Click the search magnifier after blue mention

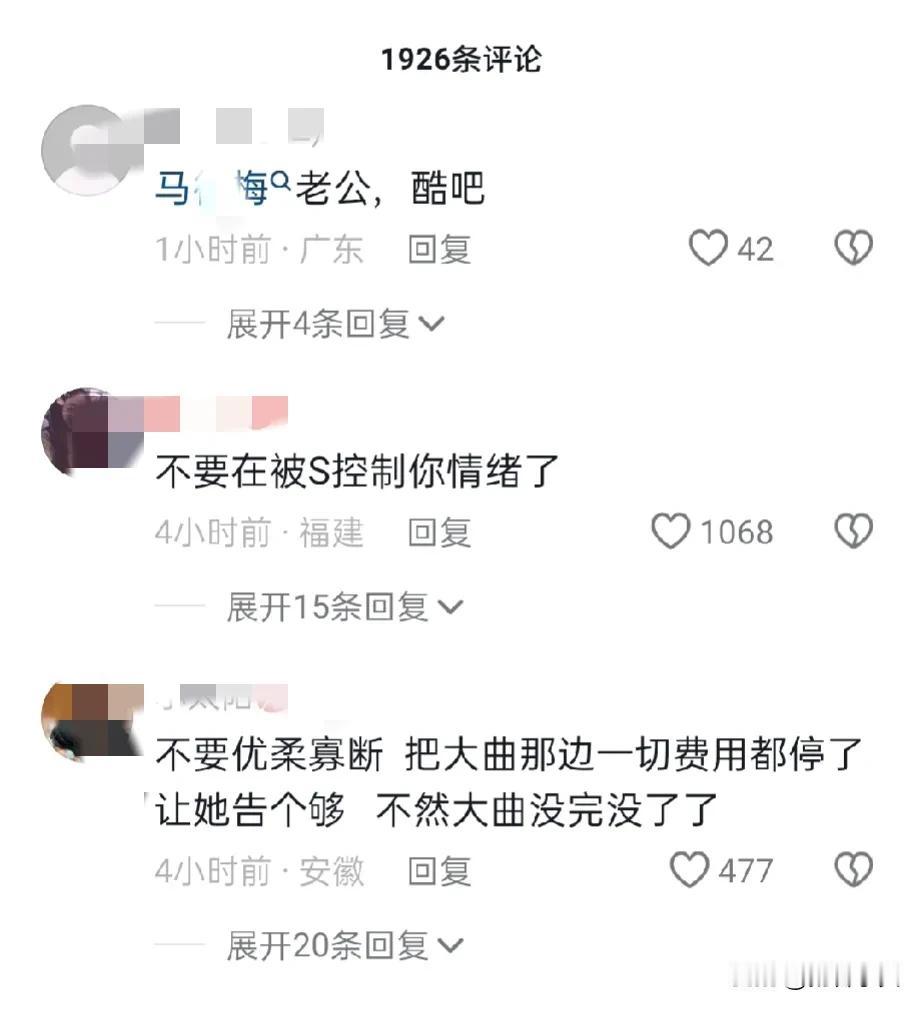pos(281,181)
